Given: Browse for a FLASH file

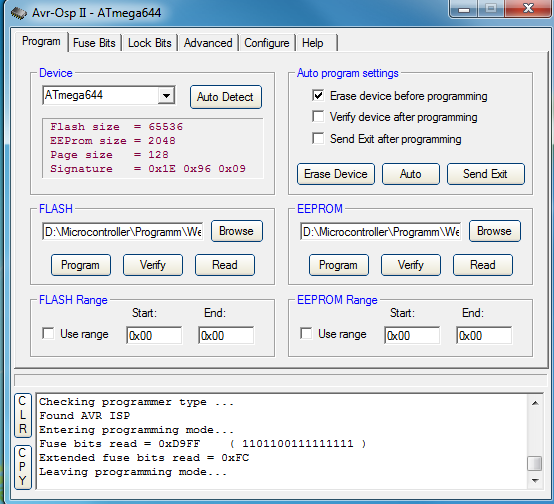Looking at the screenshot, I should pyautogui.click(x=237, y=231).
